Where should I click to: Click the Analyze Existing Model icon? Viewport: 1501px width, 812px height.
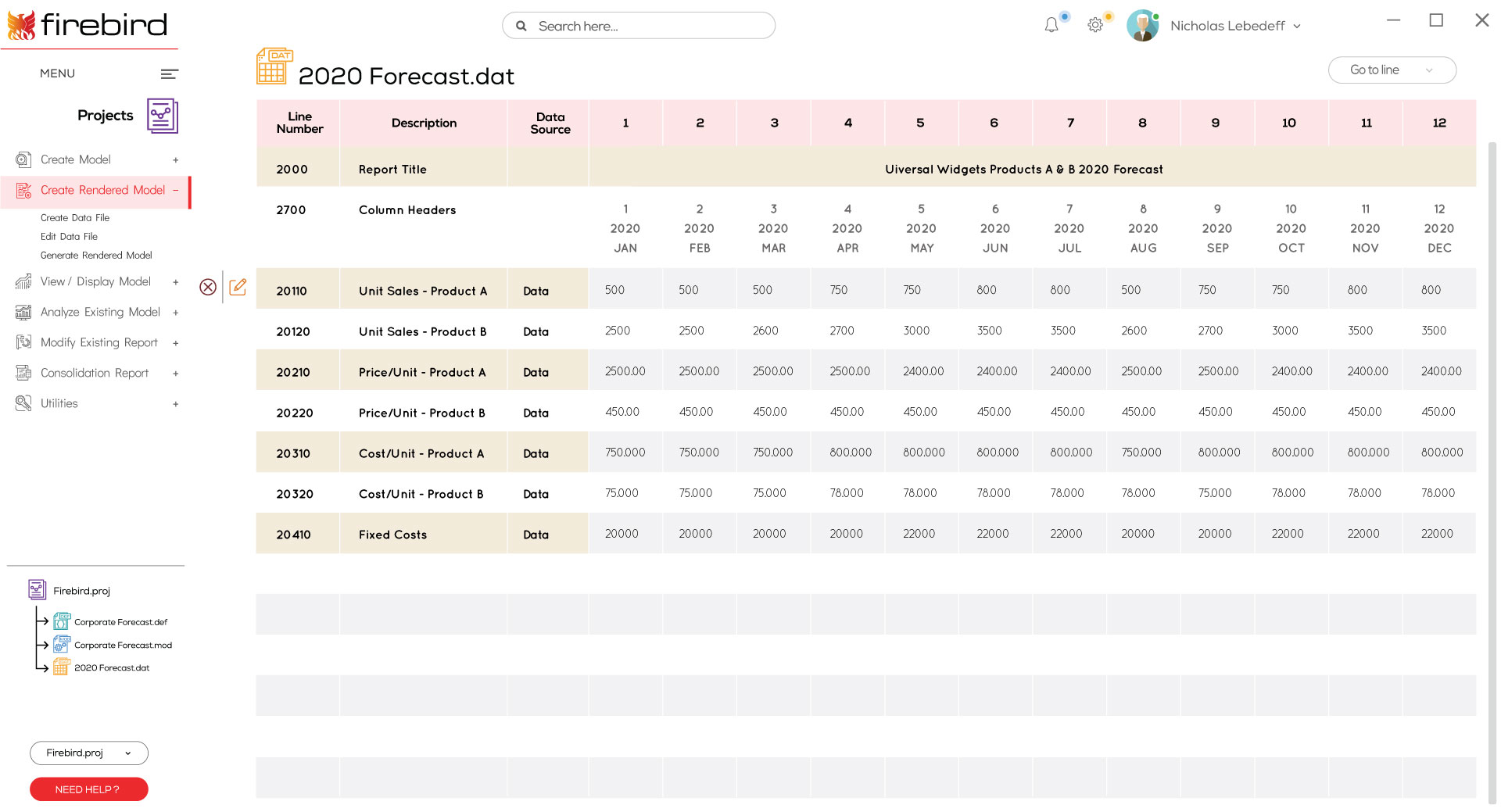click(24, 312)
